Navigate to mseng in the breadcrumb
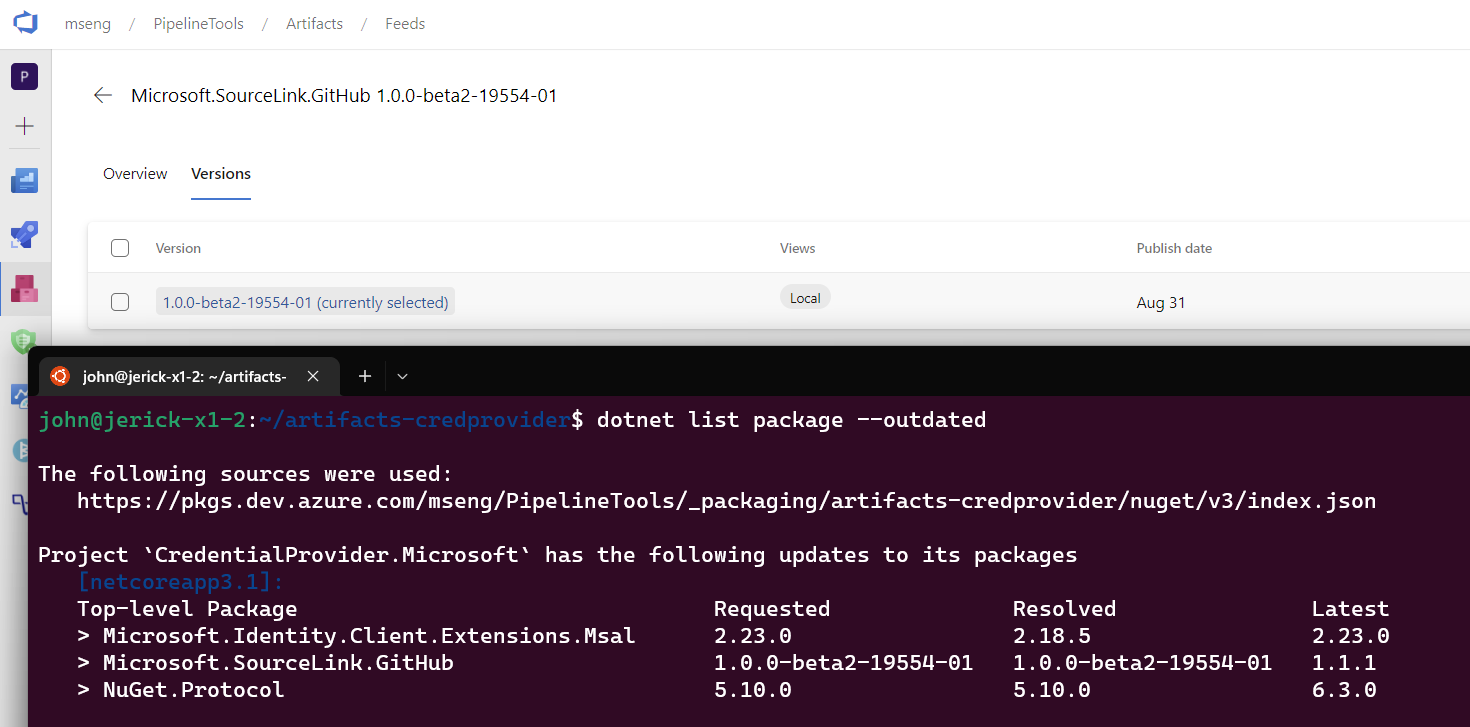The height and width of the screenshot is (727, 1470). (x=88, y=23)
